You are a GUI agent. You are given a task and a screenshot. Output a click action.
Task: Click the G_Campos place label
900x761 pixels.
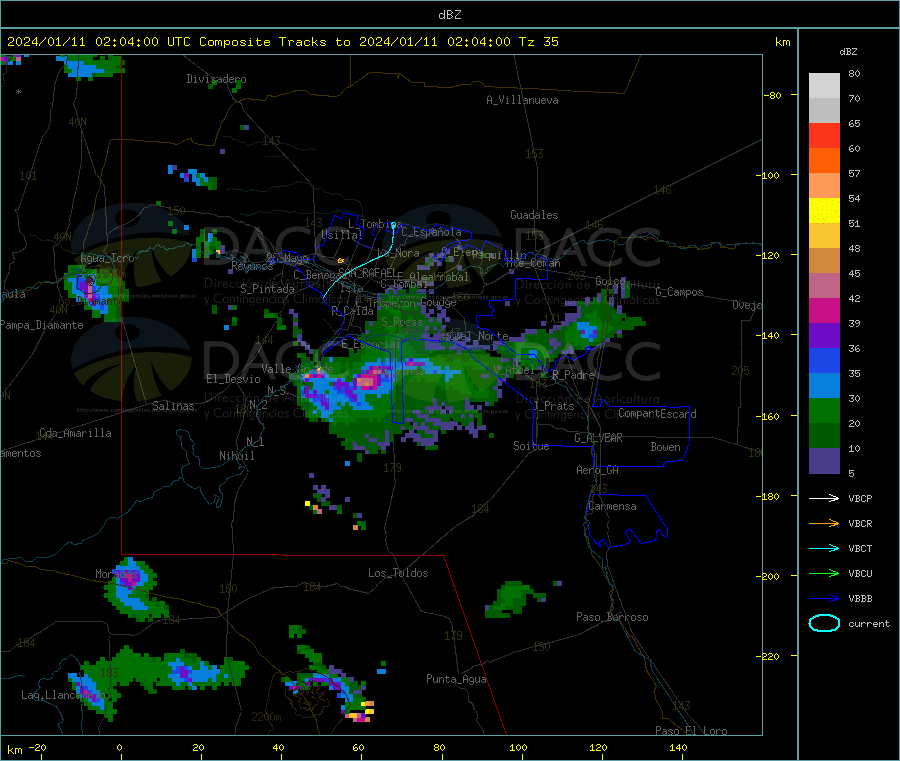[x=680, y=292]
